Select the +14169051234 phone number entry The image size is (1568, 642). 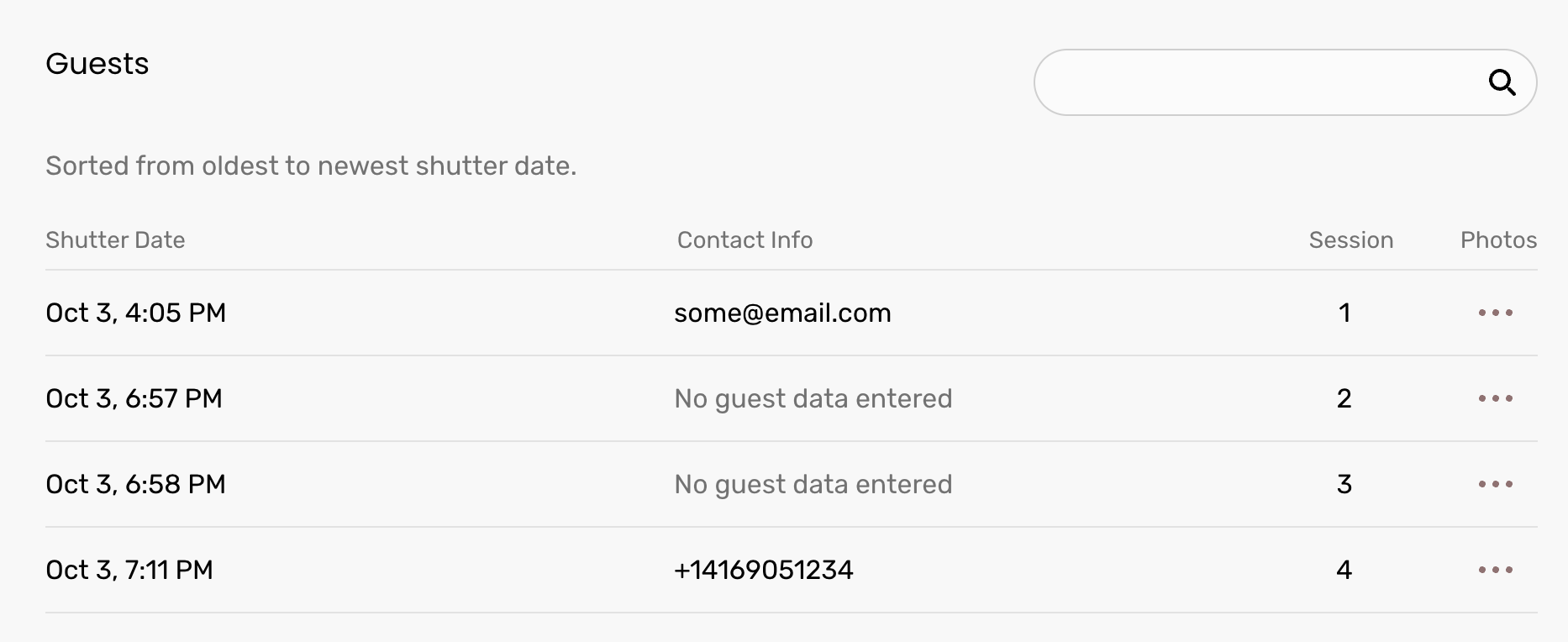[x=763, y=570]
